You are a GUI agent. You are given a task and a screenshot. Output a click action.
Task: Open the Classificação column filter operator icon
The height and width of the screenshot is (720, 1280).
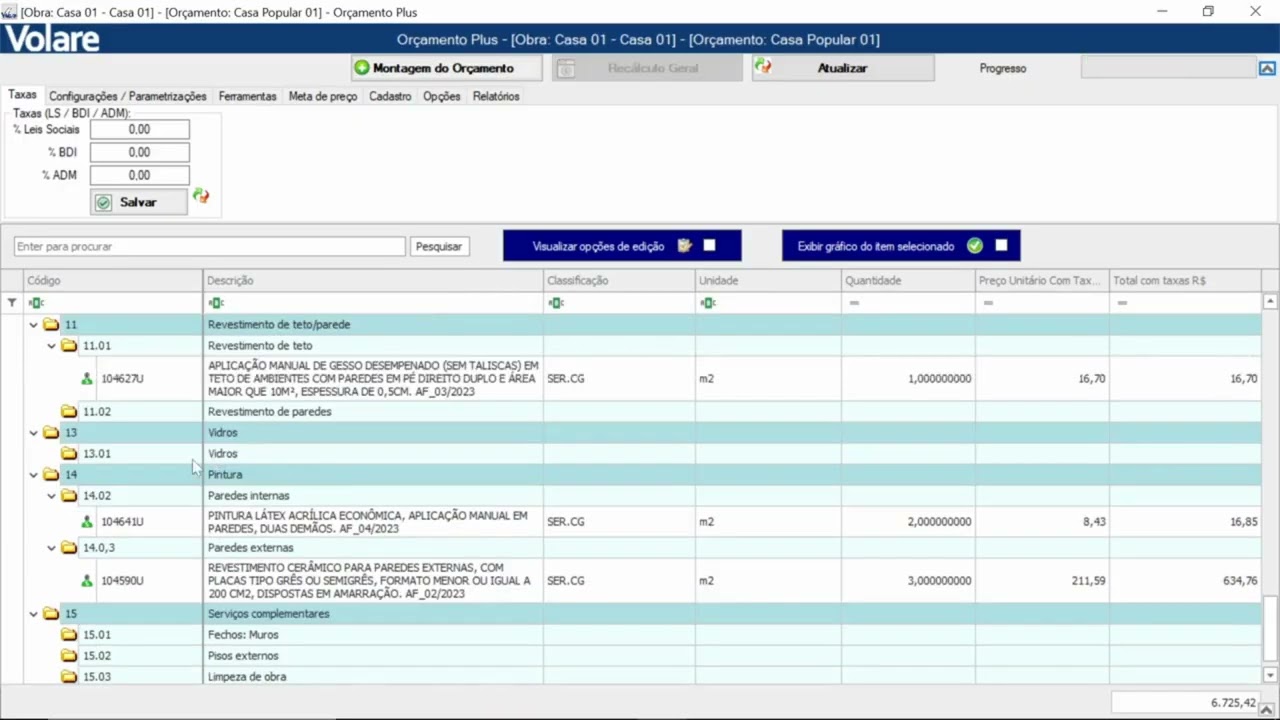click(556, 302)
